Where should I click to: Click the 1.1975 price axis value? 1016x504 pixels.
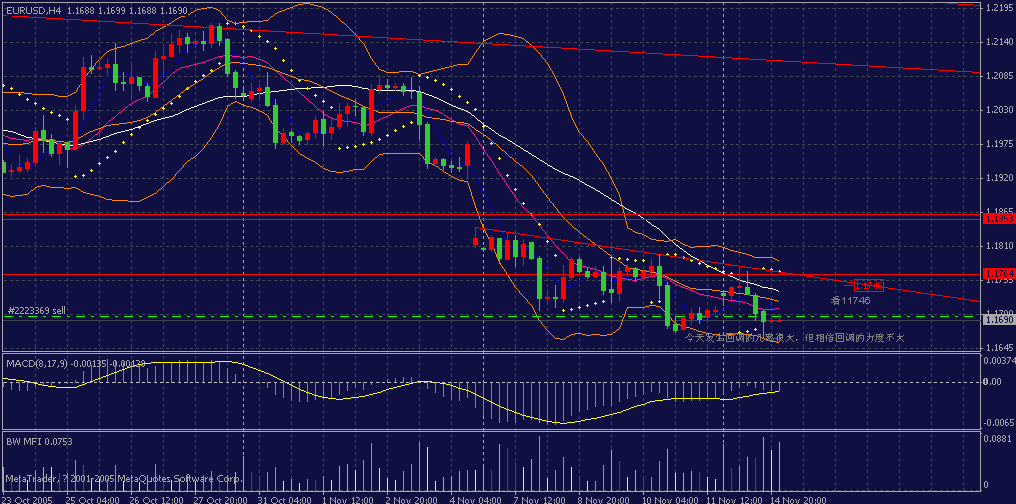pos(999,143)
